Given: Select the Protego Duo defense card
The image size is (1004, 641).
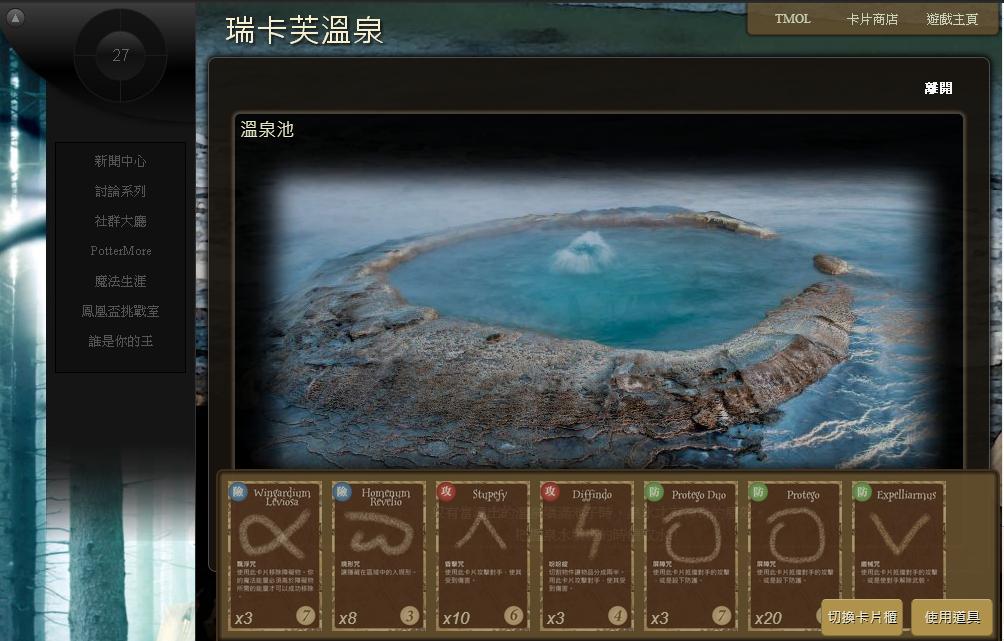Looking at the screenshot, I should [x=691, y=556].
